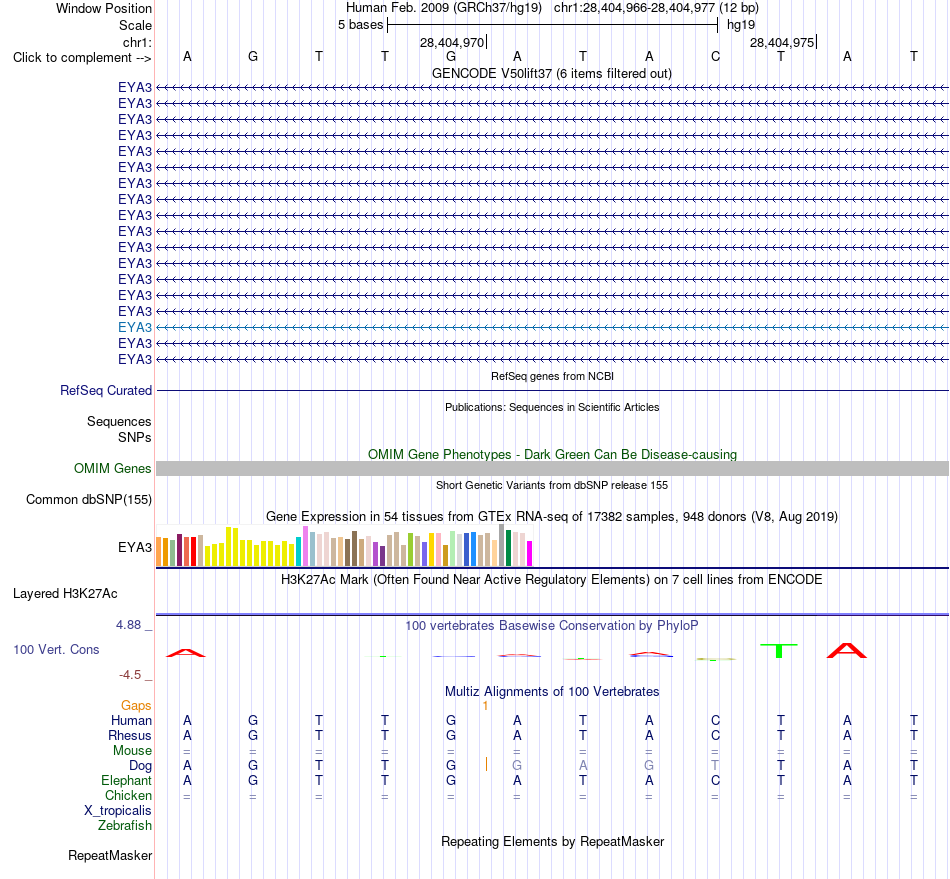This screenshot has width=950, height=879.
Task: Click the 'OMIM Genes' track label
Action: [x=113, y=468]
